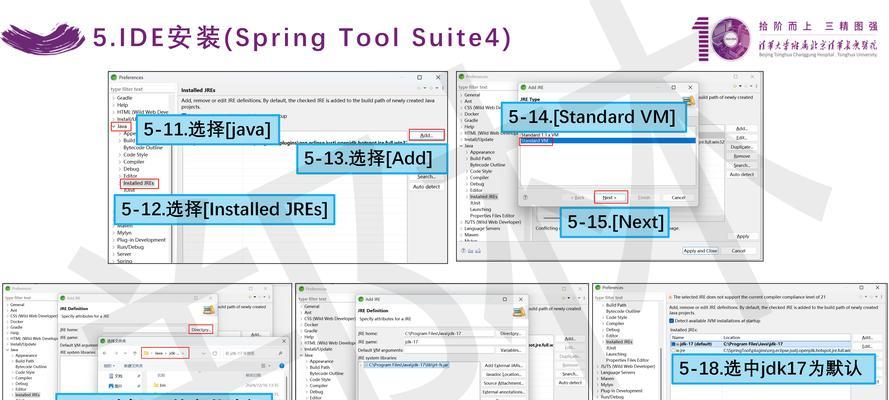Click search box in folder chooser dialog
This screenshot has height=400, width=889.
pos(253,353)
